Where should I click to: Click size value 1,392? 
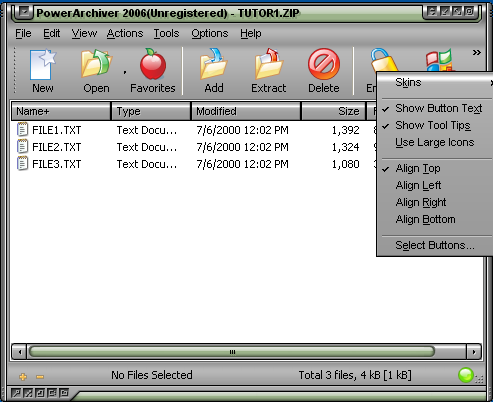[346, 130]
